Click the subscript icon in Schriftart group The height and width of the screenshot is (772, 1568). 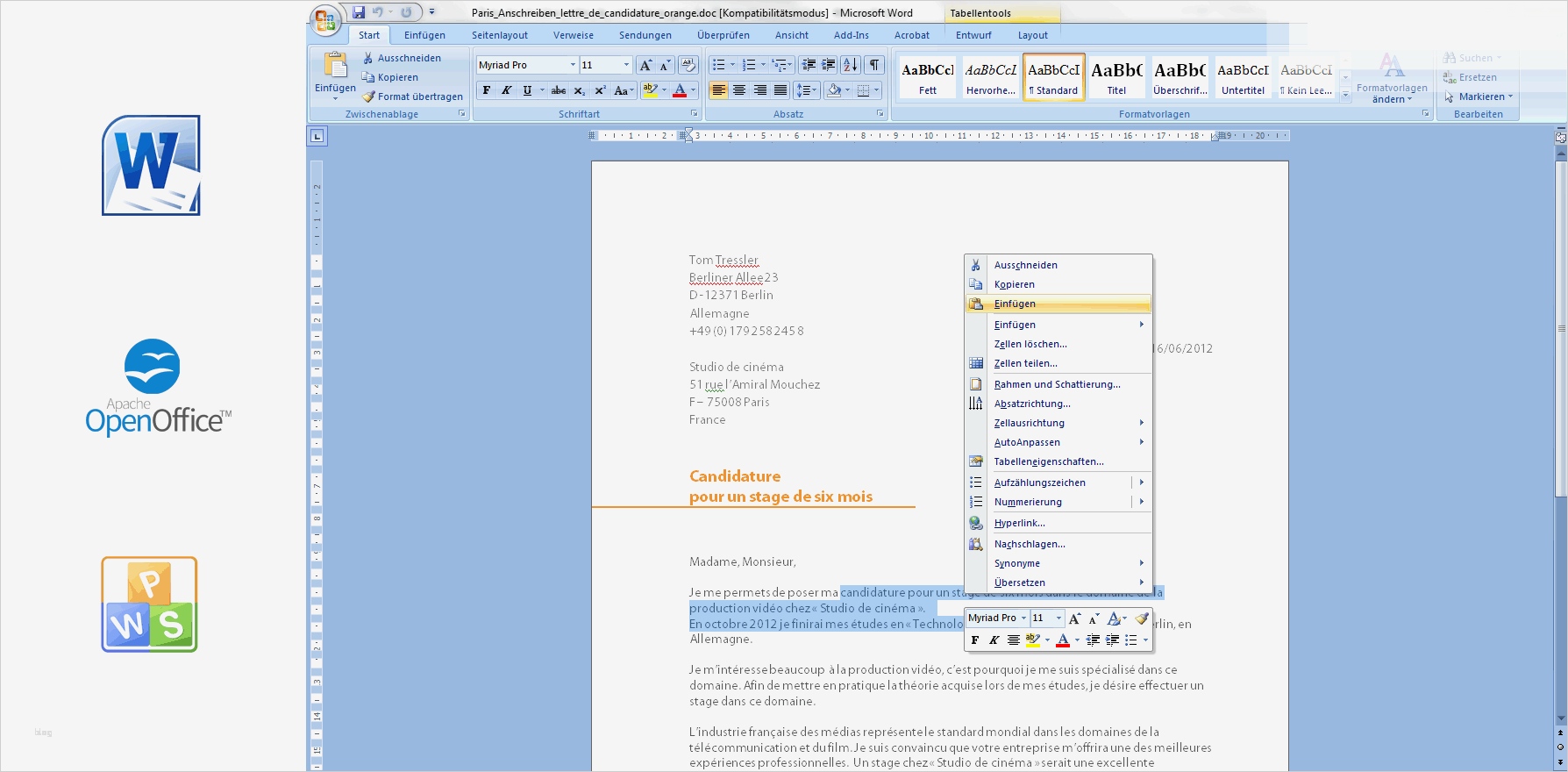coord(580,90)
